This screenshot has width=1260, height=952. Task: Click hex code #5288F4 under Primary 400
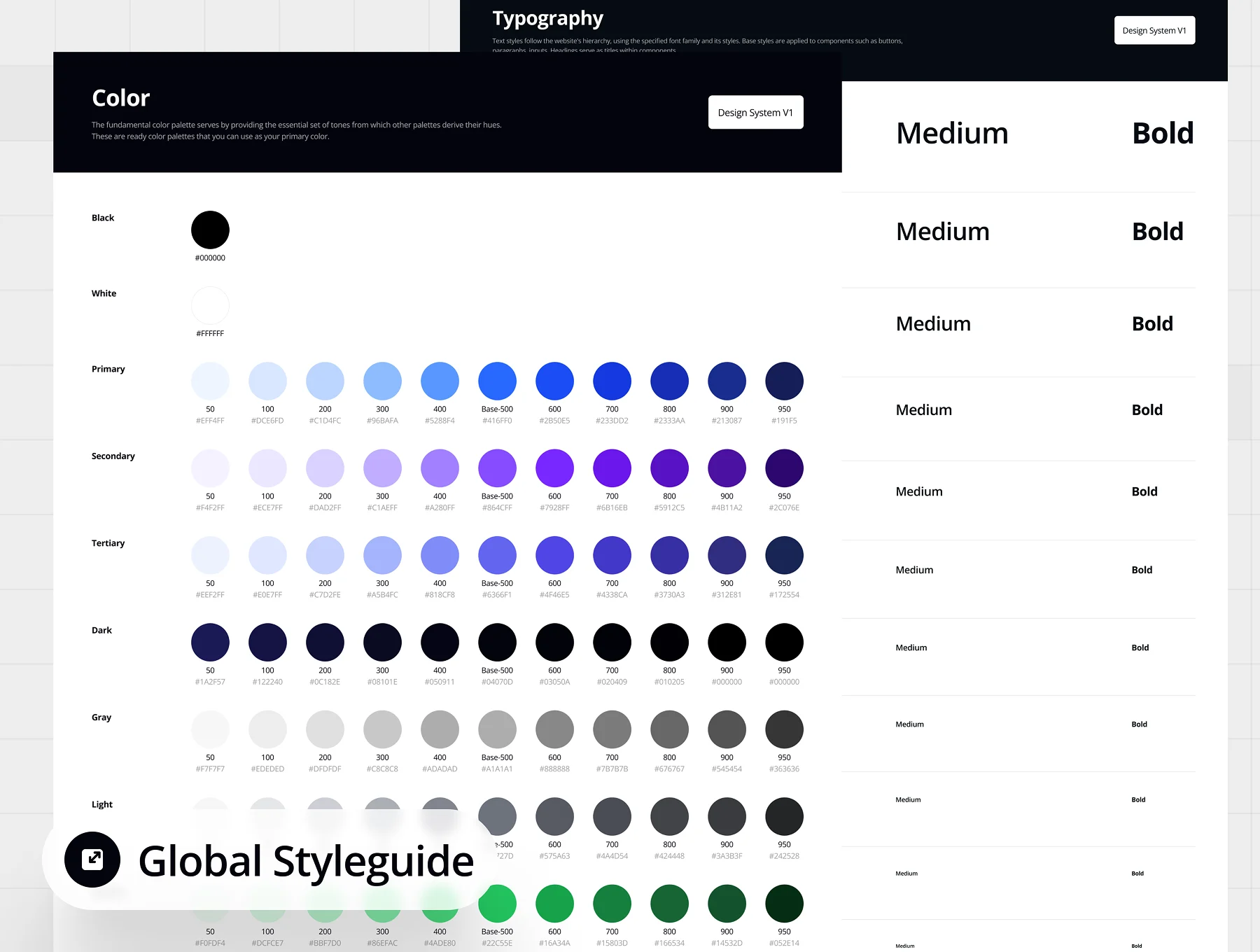[440, 421]
